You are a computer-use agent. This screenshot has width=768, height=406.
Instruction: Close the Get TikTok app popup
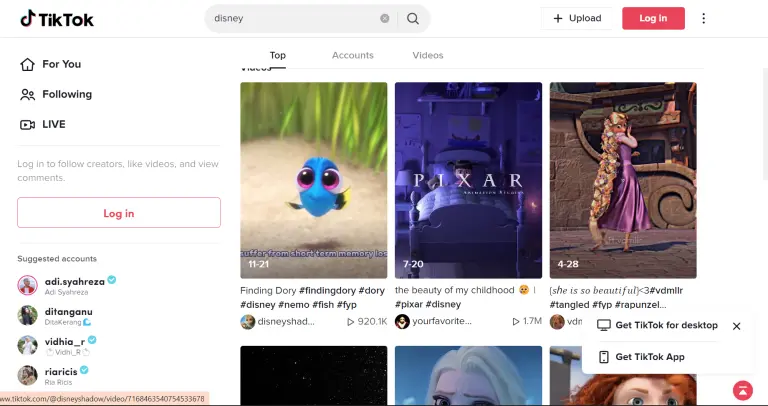click(736, 326)
